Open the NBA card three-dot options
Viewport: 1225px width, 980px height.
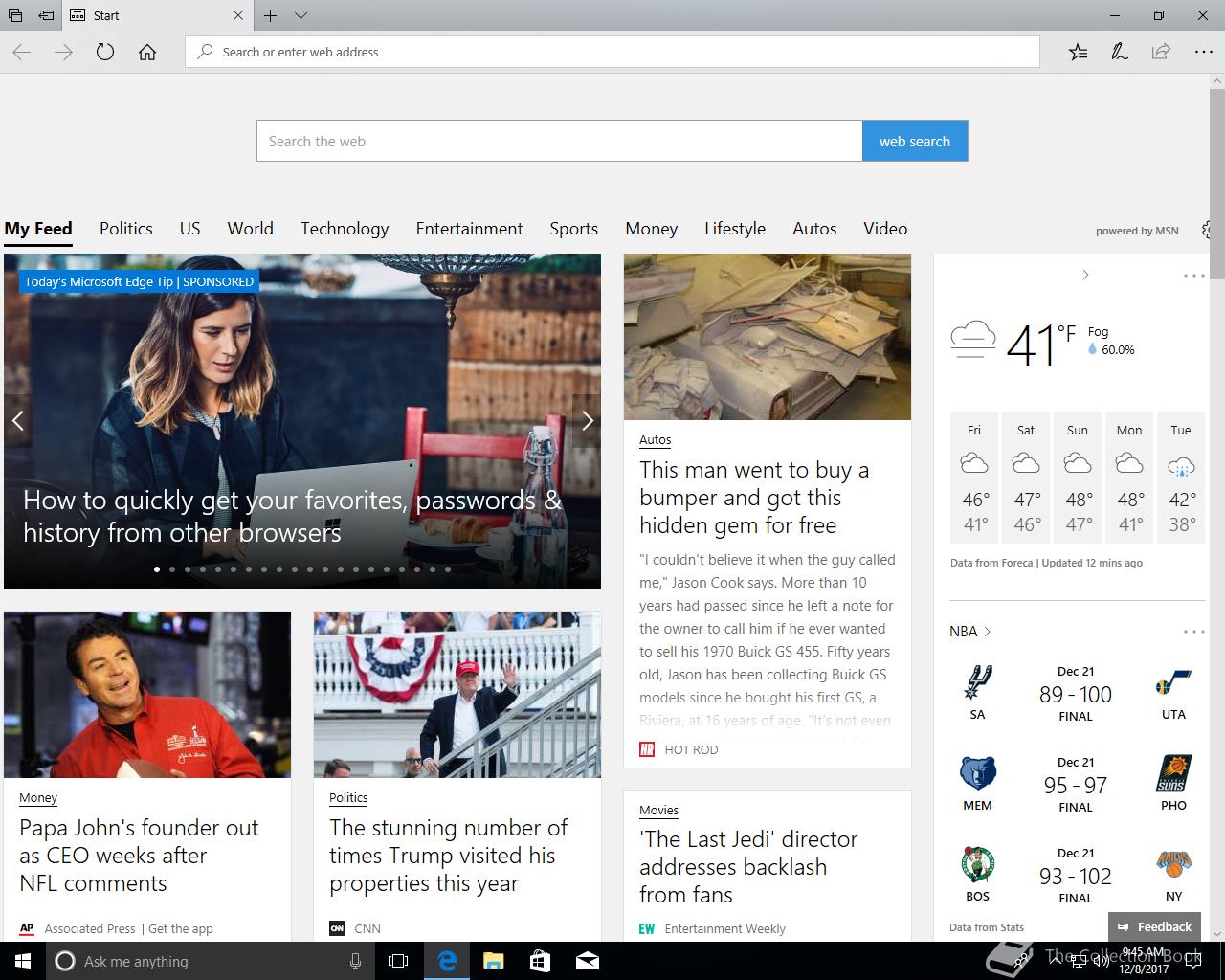coord(1194,632)
